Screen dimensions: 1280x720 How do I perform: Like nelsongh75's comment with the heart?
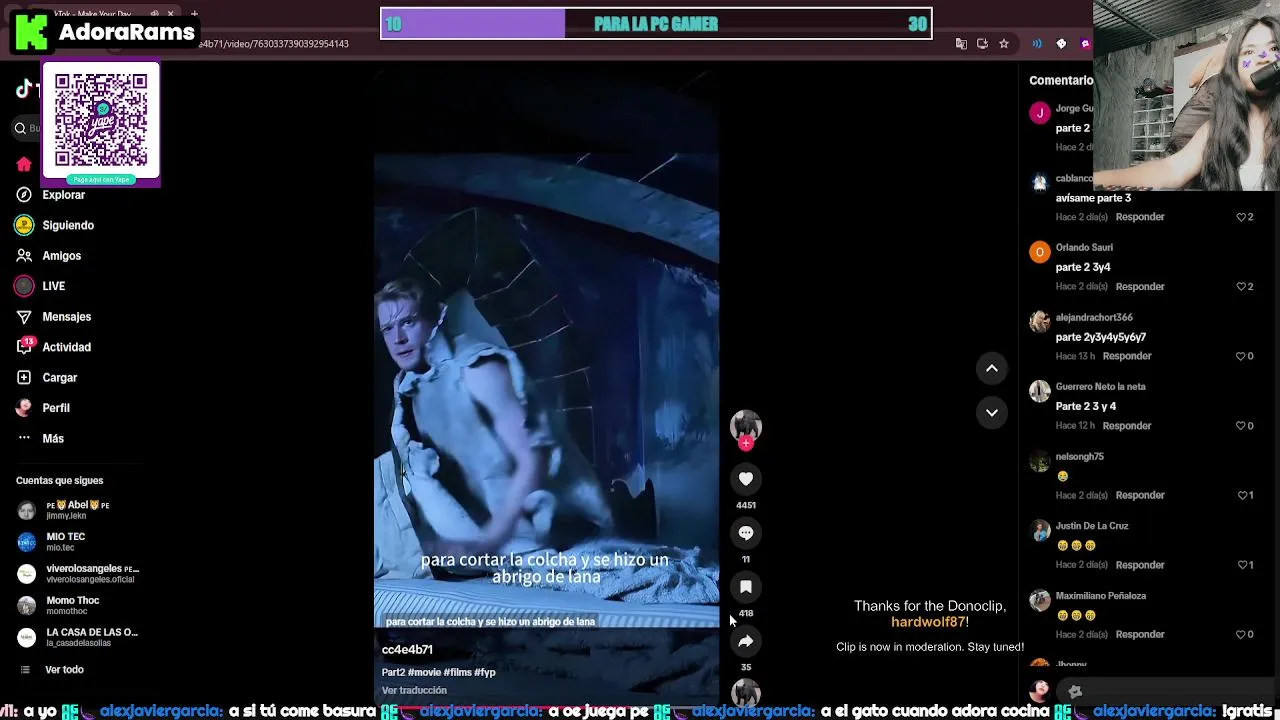point(1241,495)
